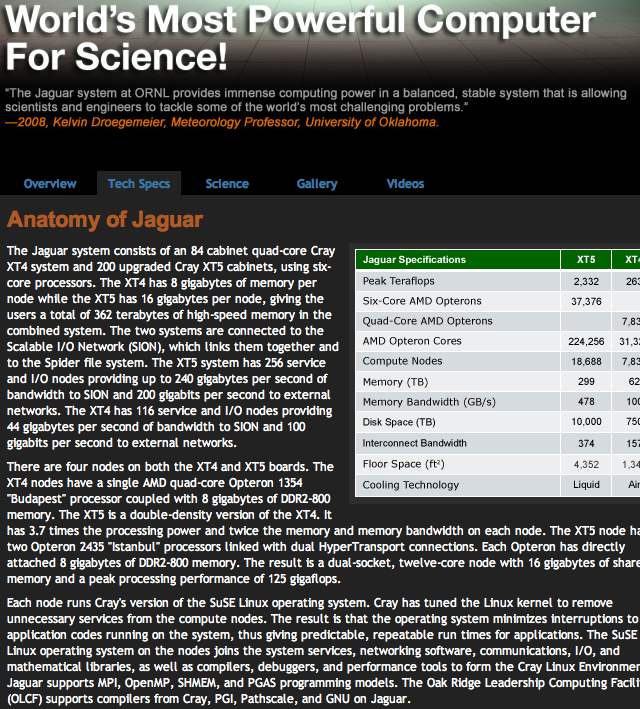Click the 18,688 Compute Nodes value
Image resolution: width=640 pixels, height=709 pixels.
click(x=586, y=361)
